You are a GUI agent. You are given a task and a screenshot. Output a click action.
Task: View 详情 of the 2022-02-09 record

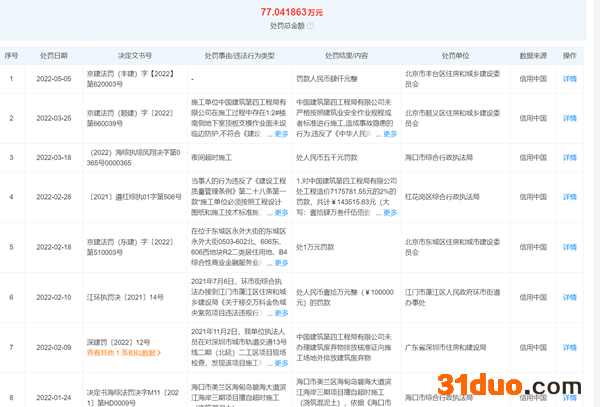pos(570,346)
